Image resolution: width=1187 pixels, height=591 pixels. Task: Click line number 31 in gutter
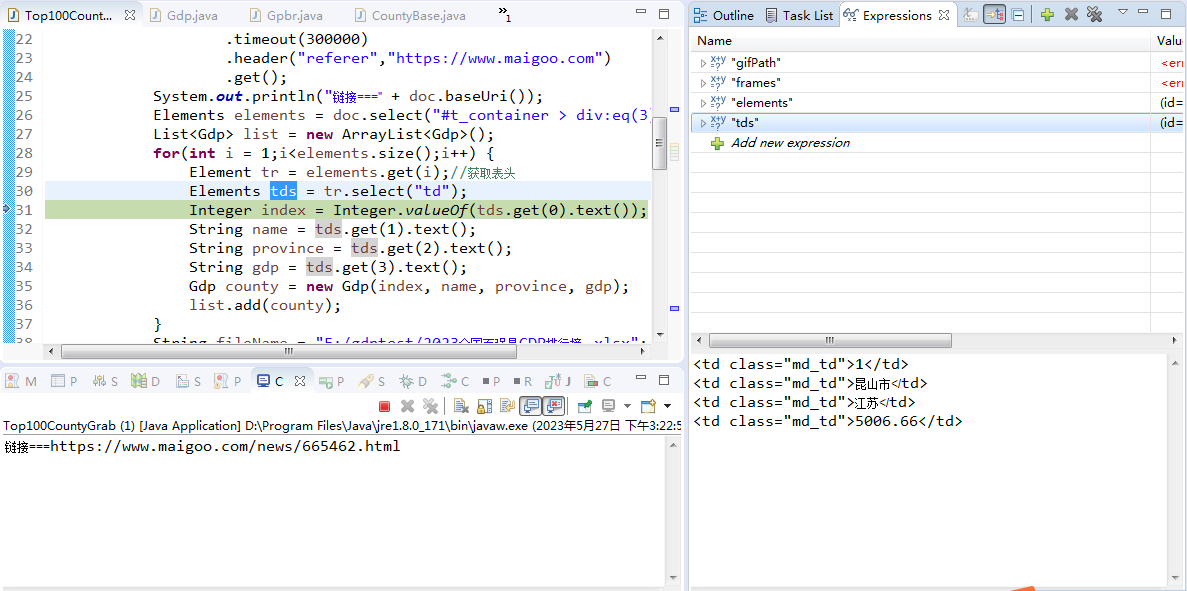click(24, 210)
